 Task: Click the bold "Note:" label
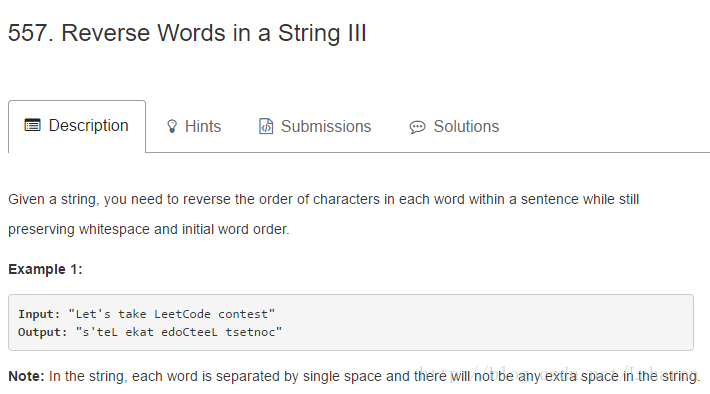tap(26, 376)
